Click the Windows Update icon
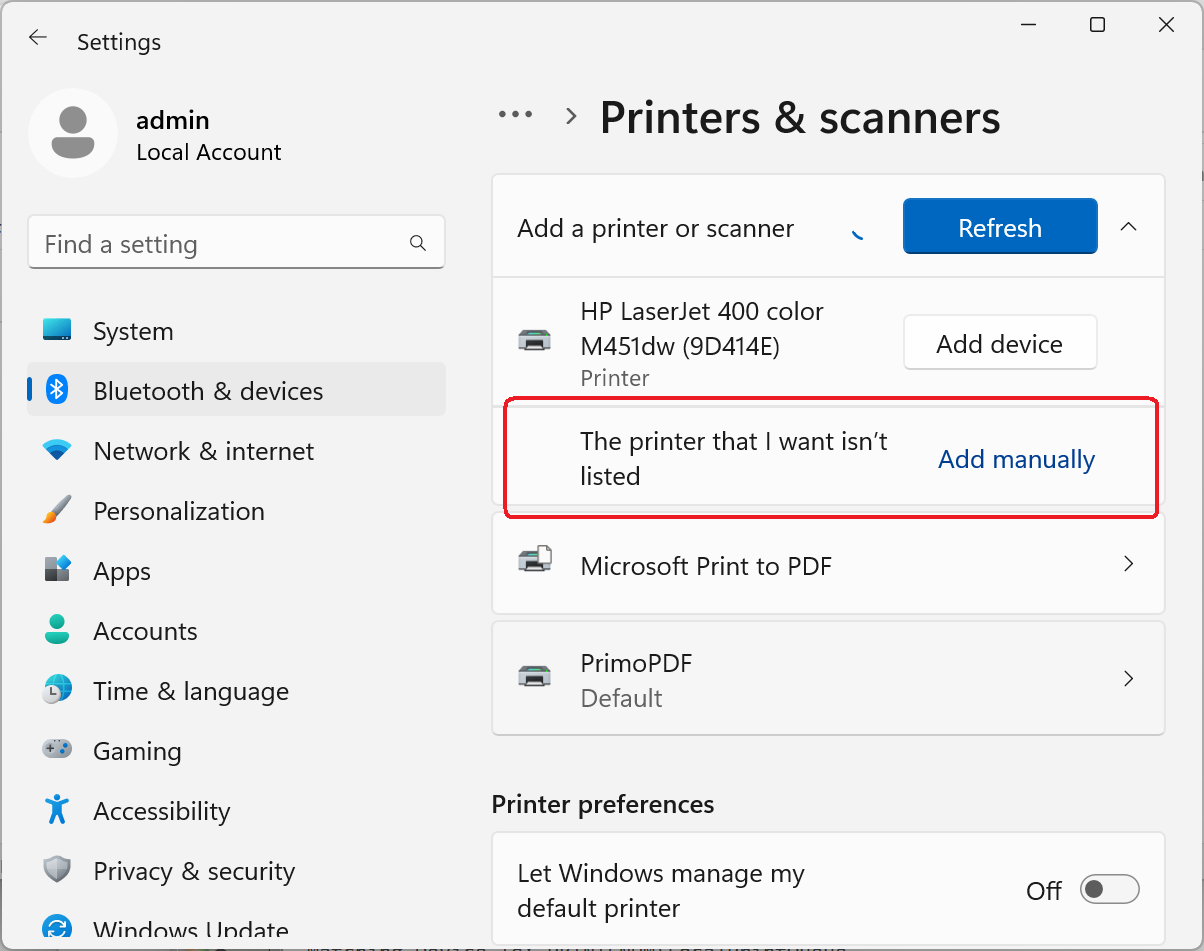Image resolution: width=1204 pixels, height=951 pixels. pos(57,928)
